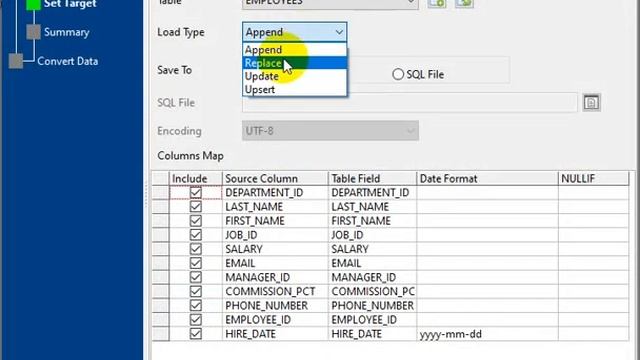Viewport: 640px width, 360px height.
Task: Click the first icon beside Table field
Action: point(437,3)
